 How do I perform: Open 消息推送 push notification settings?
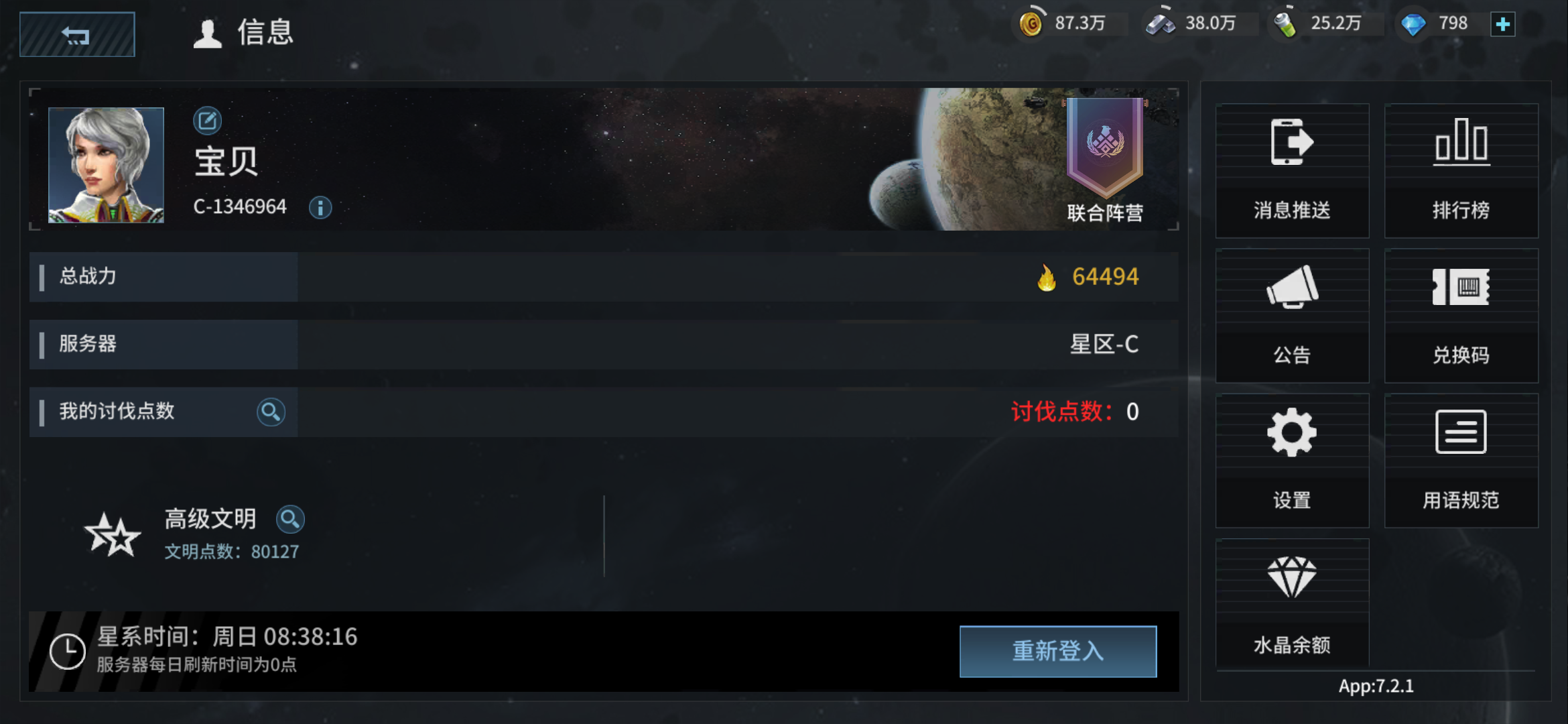[x=1292, y=171]
